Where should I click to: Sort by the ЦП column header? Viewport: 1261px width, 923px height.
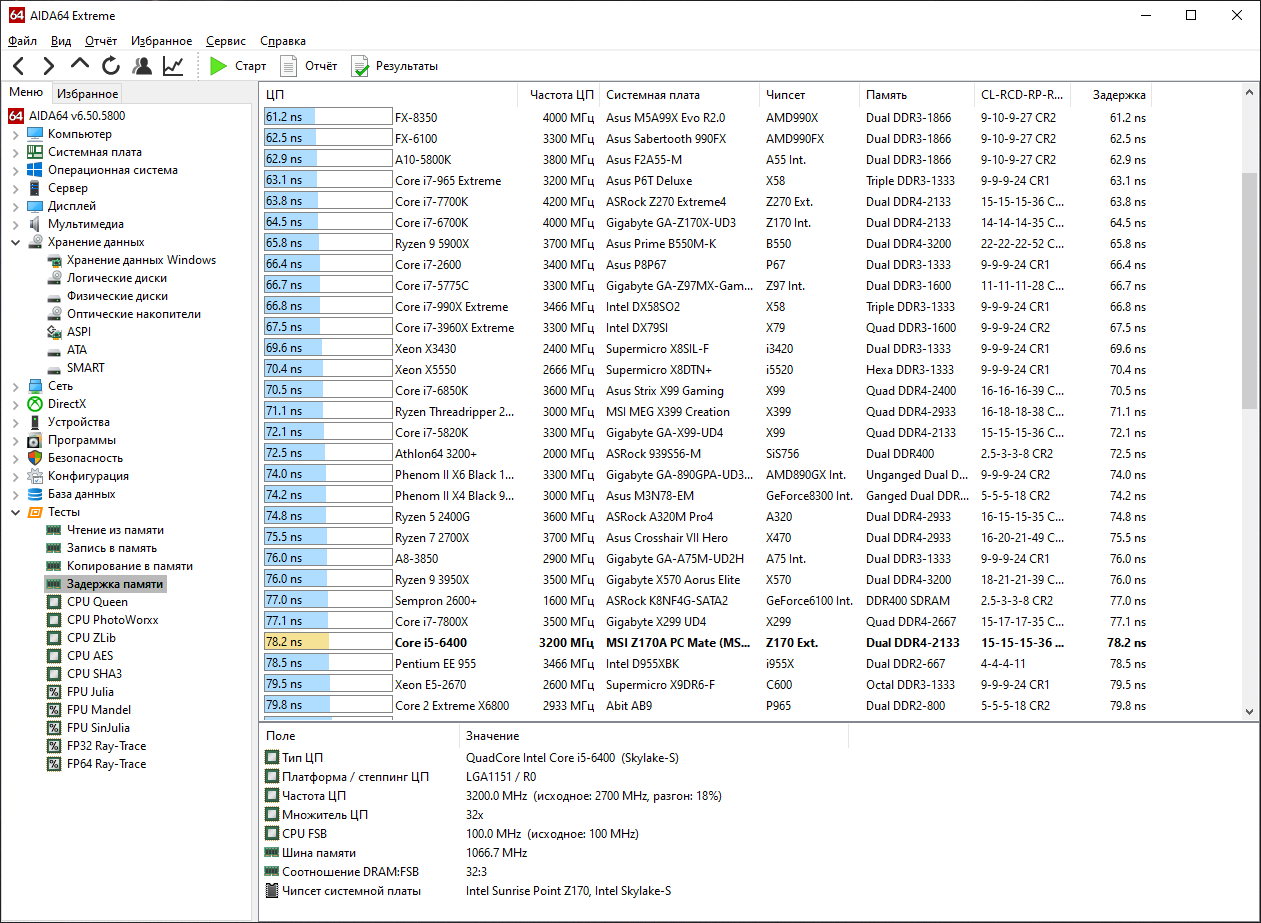[388, 95]
